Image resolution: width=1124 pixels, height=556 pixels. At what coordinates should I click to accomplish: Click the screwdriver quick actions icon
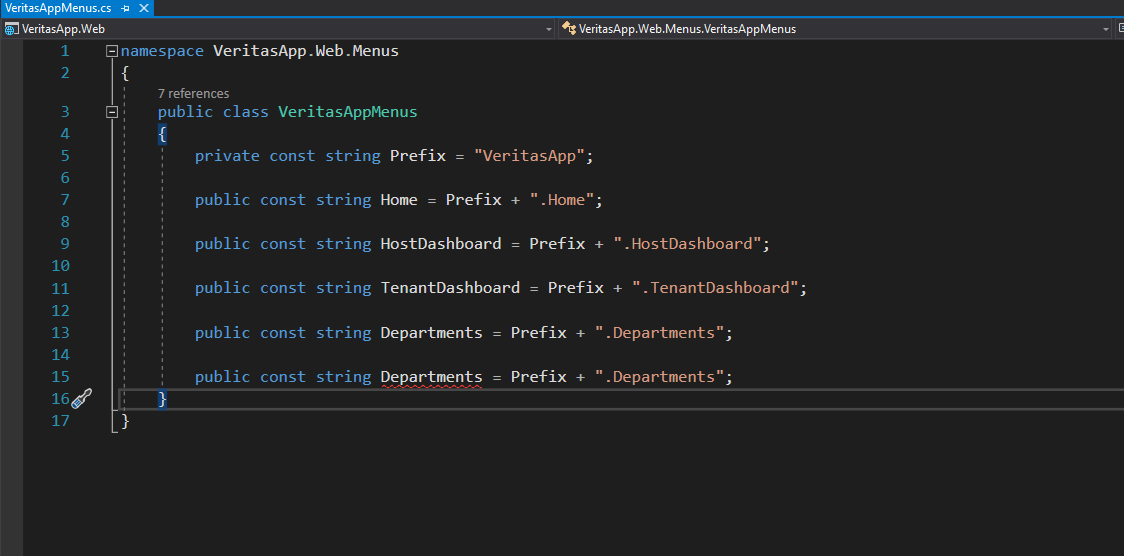81,399
